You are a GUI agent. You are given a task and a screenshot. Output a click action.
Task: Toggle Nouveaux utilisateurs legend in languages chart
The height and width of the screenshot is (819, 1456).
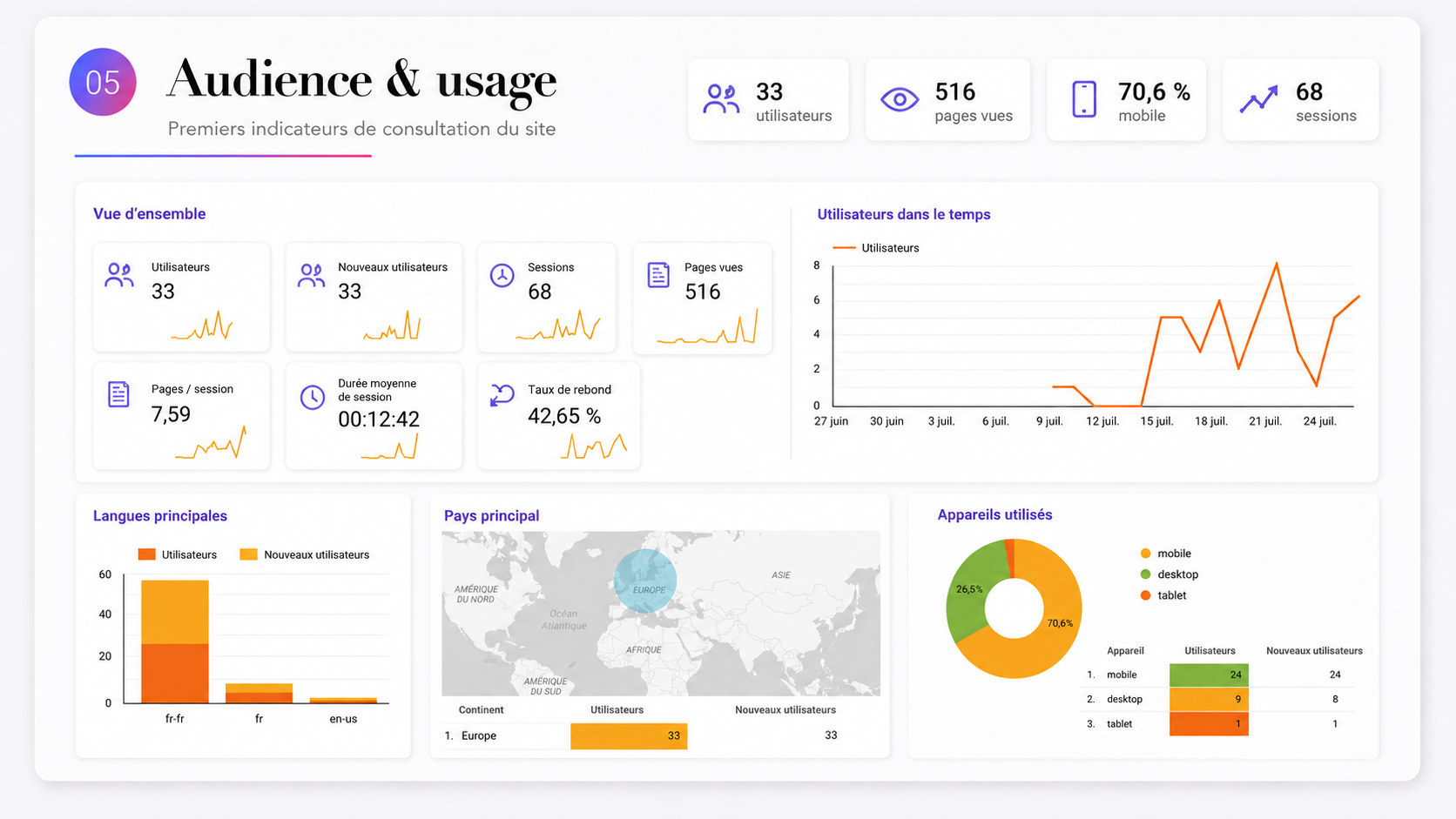coord(305,554)
